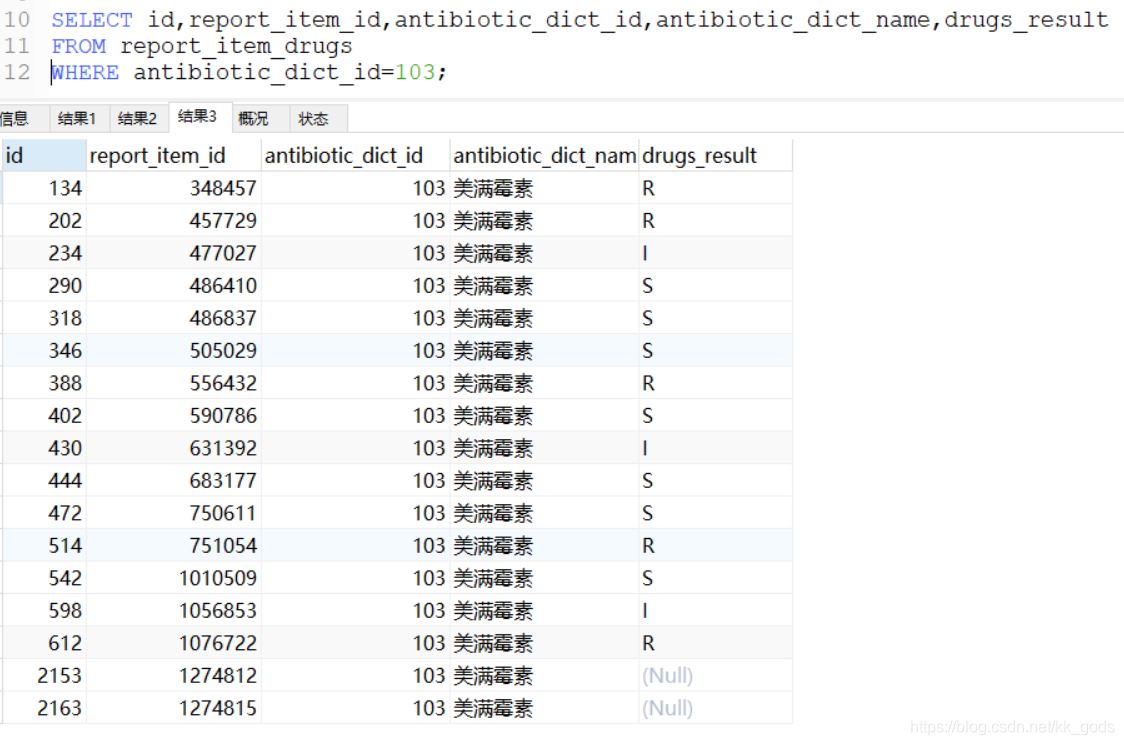Select the cell containing report_item_id 348457
The image size is (1124, 745).
pos(220,188)
